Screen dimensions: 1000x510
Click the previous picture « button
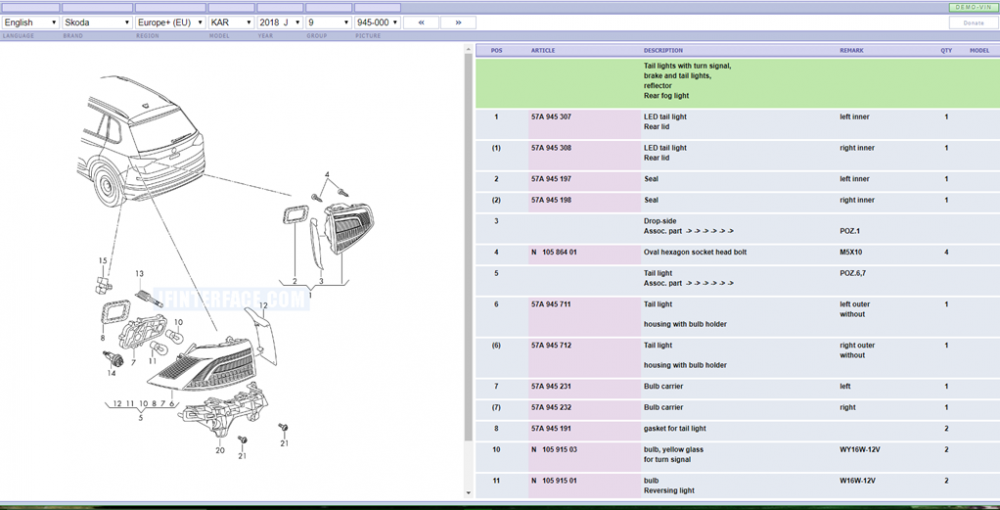click(x=422, y=22)
